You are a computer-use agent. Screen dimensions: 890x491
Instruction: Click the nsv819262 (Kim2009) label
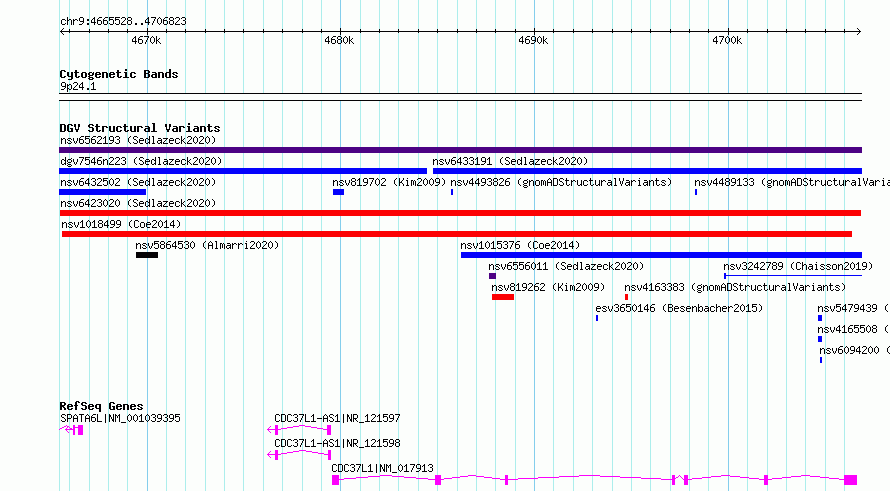click(x=548, y=287)
